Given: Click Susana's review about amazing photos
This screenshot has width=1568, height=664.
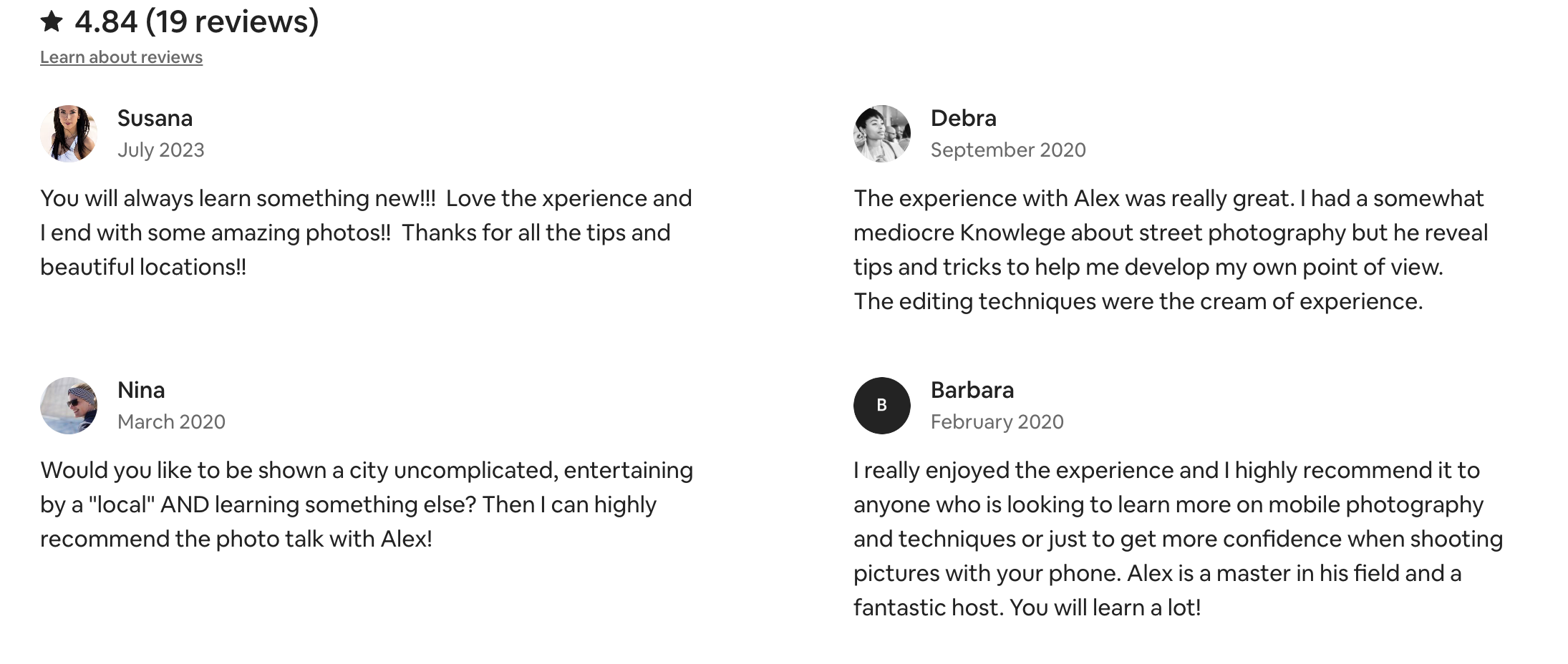Looking at the screenshot, I should click(x=365, y=233).
